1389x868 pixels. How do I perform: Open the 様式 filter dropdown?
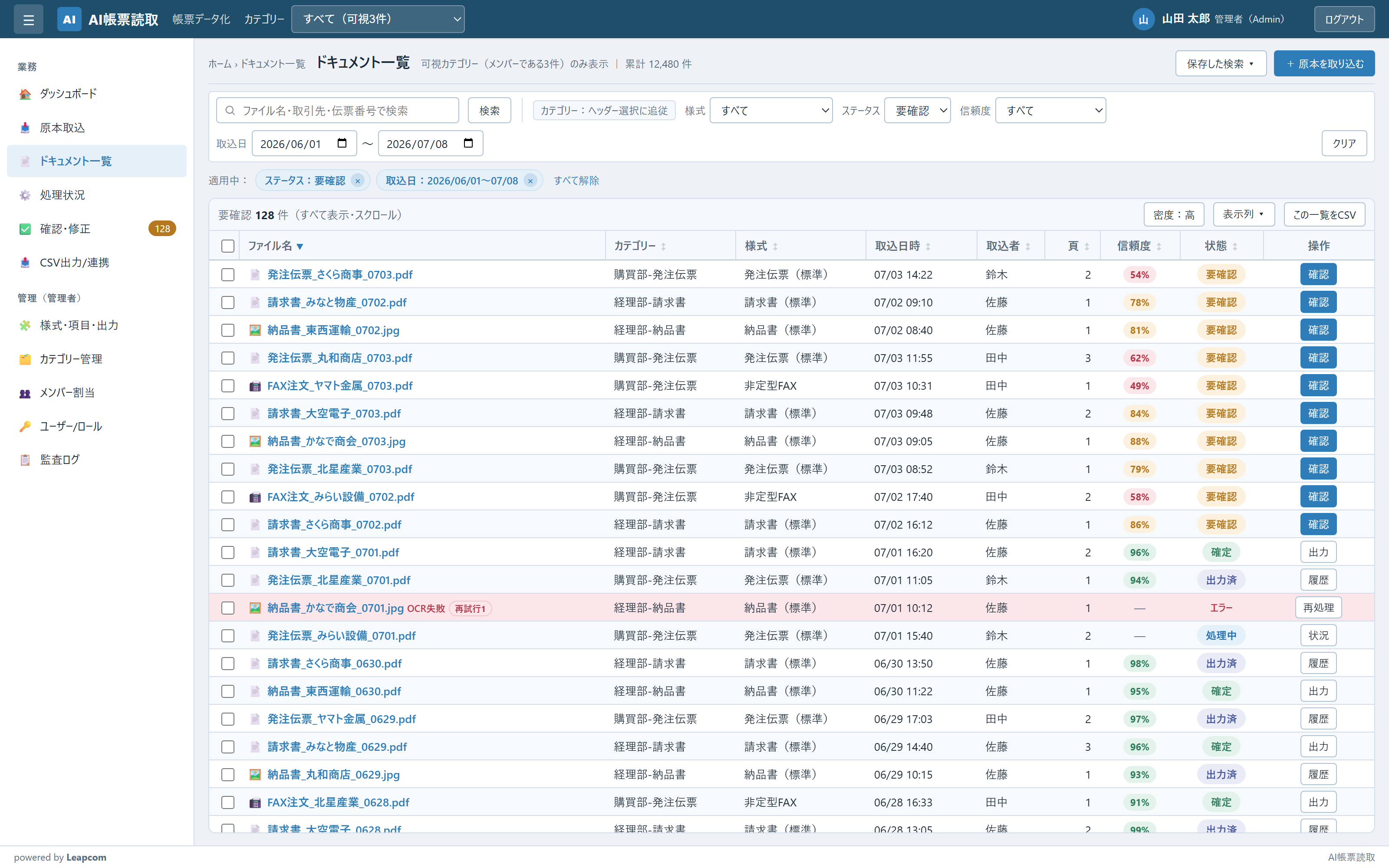[x=771, y=110]
